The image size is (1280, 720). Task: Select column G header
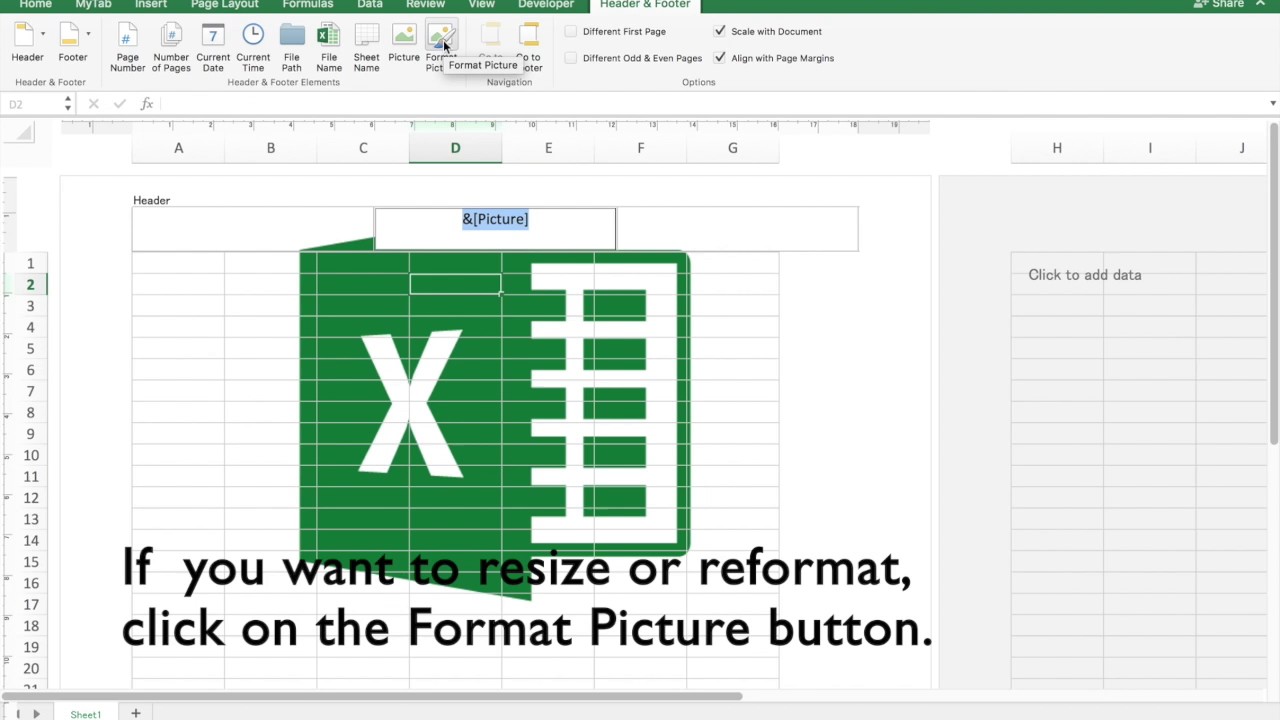pos(732,148)
